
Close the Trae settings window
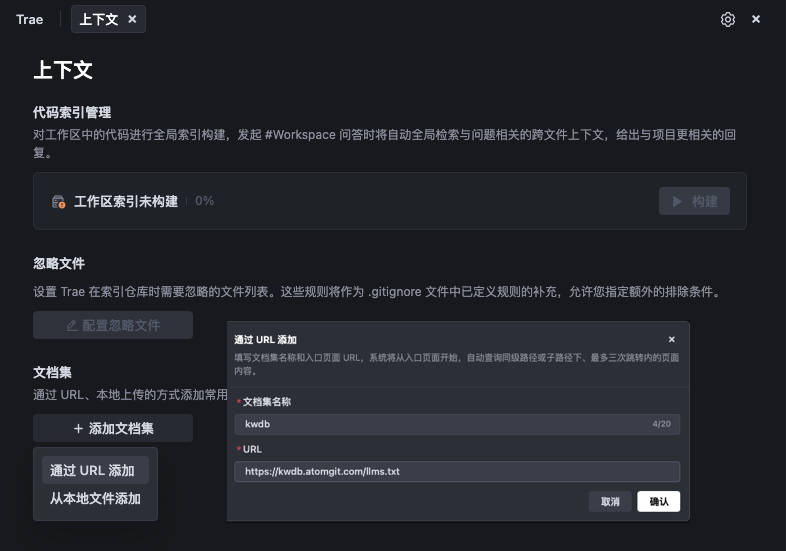click(x=756, y=19)
